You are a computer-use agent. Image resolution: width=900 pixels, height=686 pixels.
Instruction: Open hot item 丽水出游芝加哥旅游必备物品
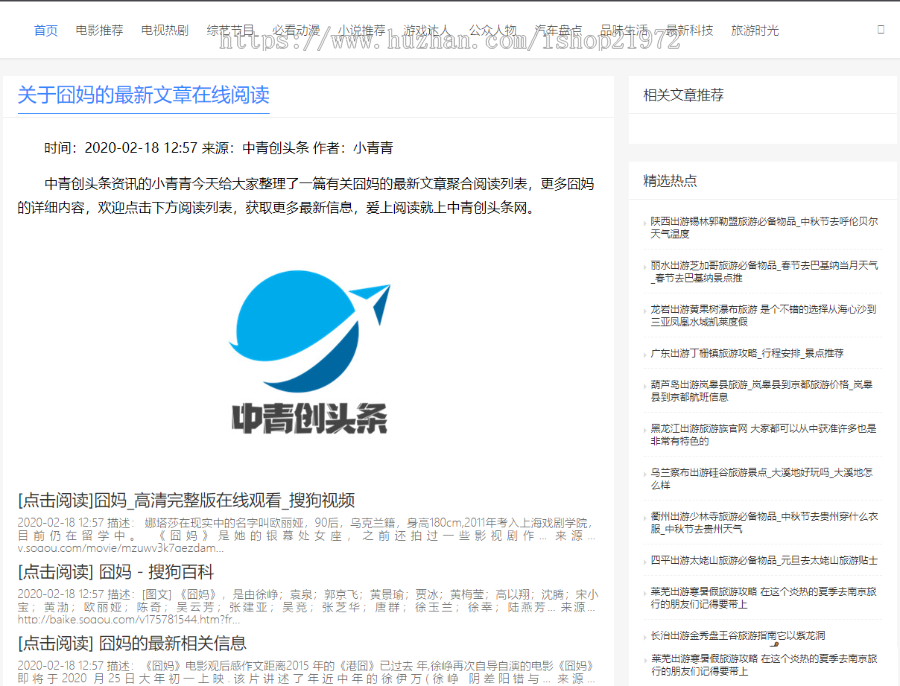pos(764,272)
